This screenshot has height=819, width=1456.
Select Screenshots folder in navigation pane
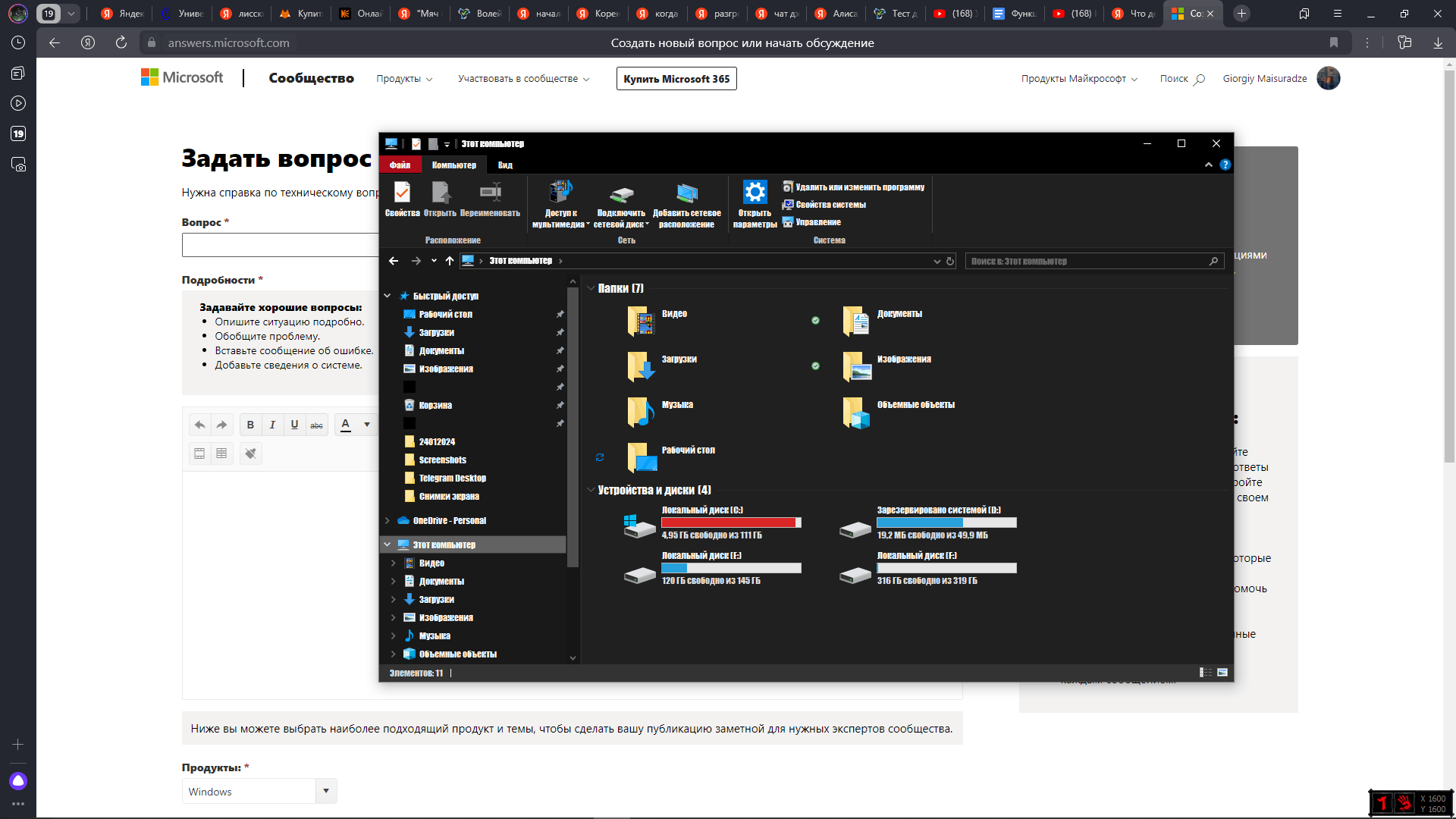point(442,460)
